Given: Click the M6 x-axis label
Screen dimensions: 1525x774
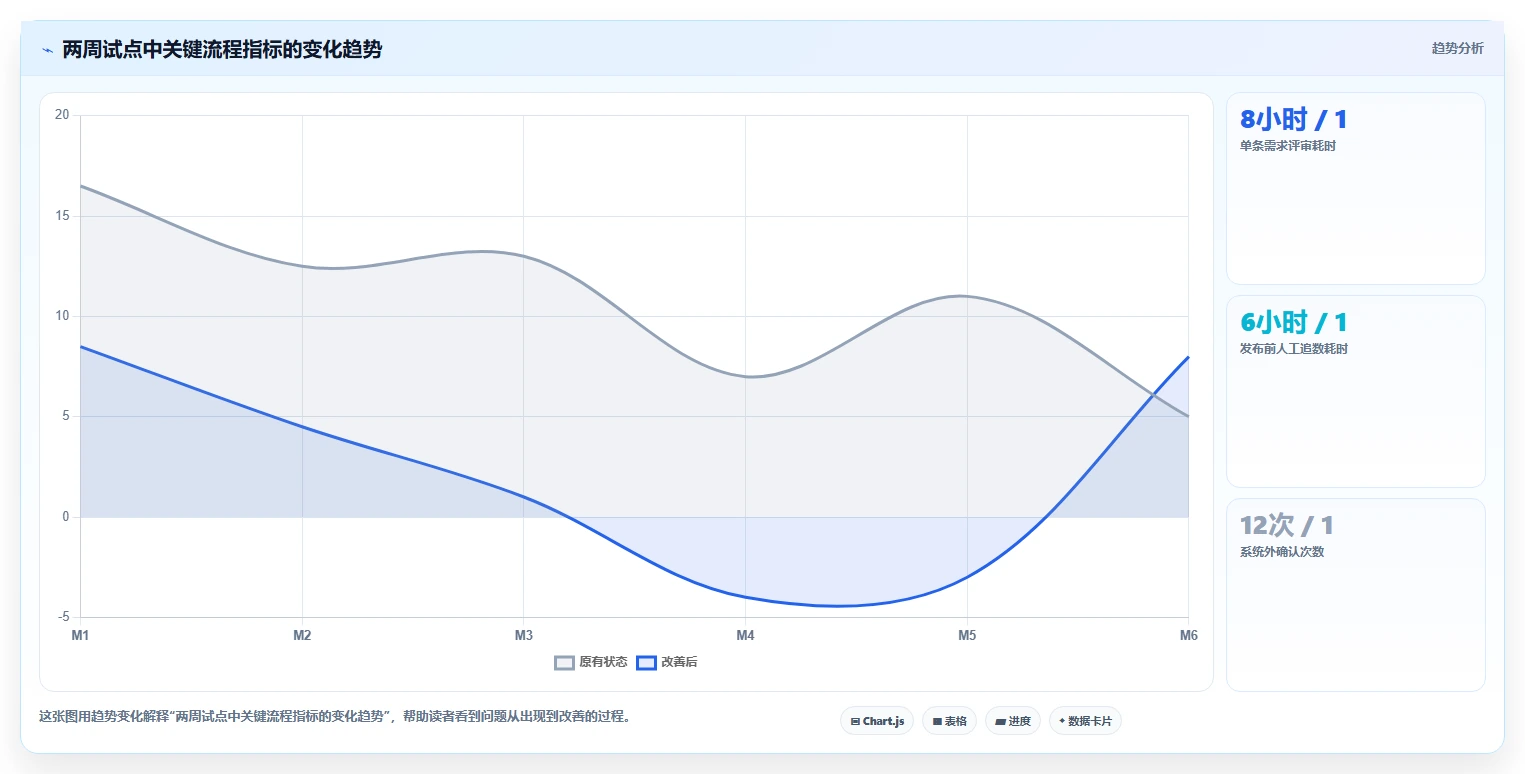Looking at the screenshot, I should pyautogui.click(x=1188, y=635).
